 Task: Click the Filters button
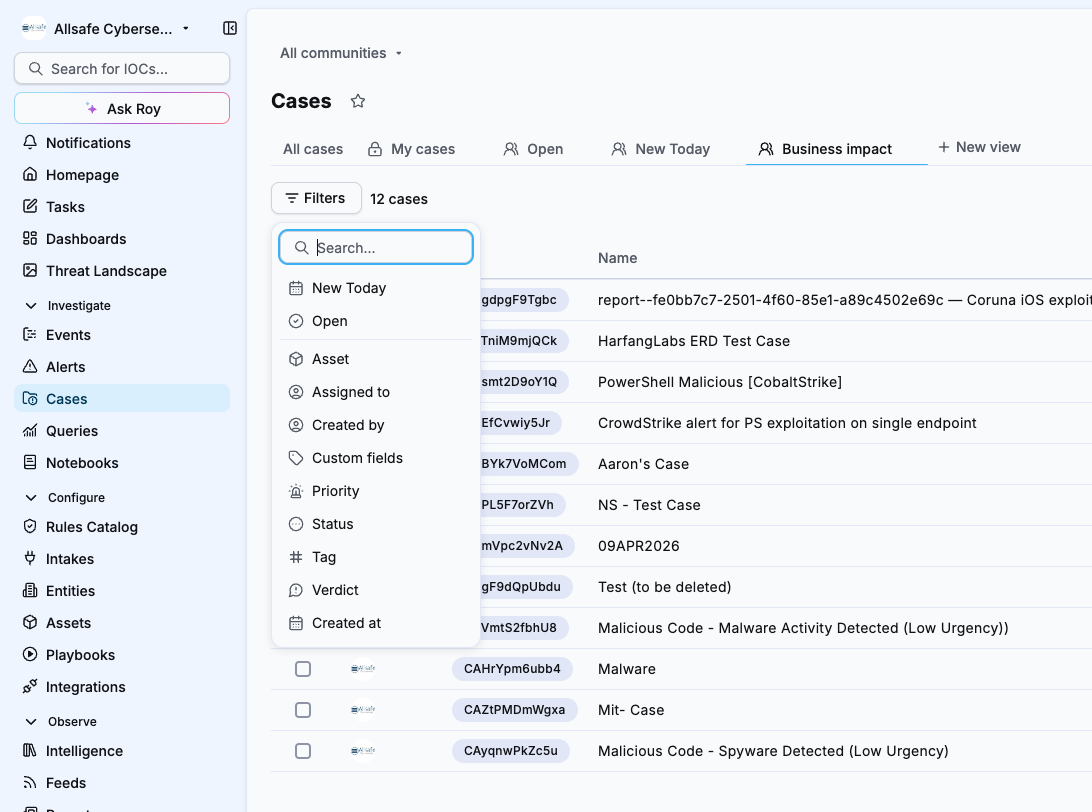point(316,198)
